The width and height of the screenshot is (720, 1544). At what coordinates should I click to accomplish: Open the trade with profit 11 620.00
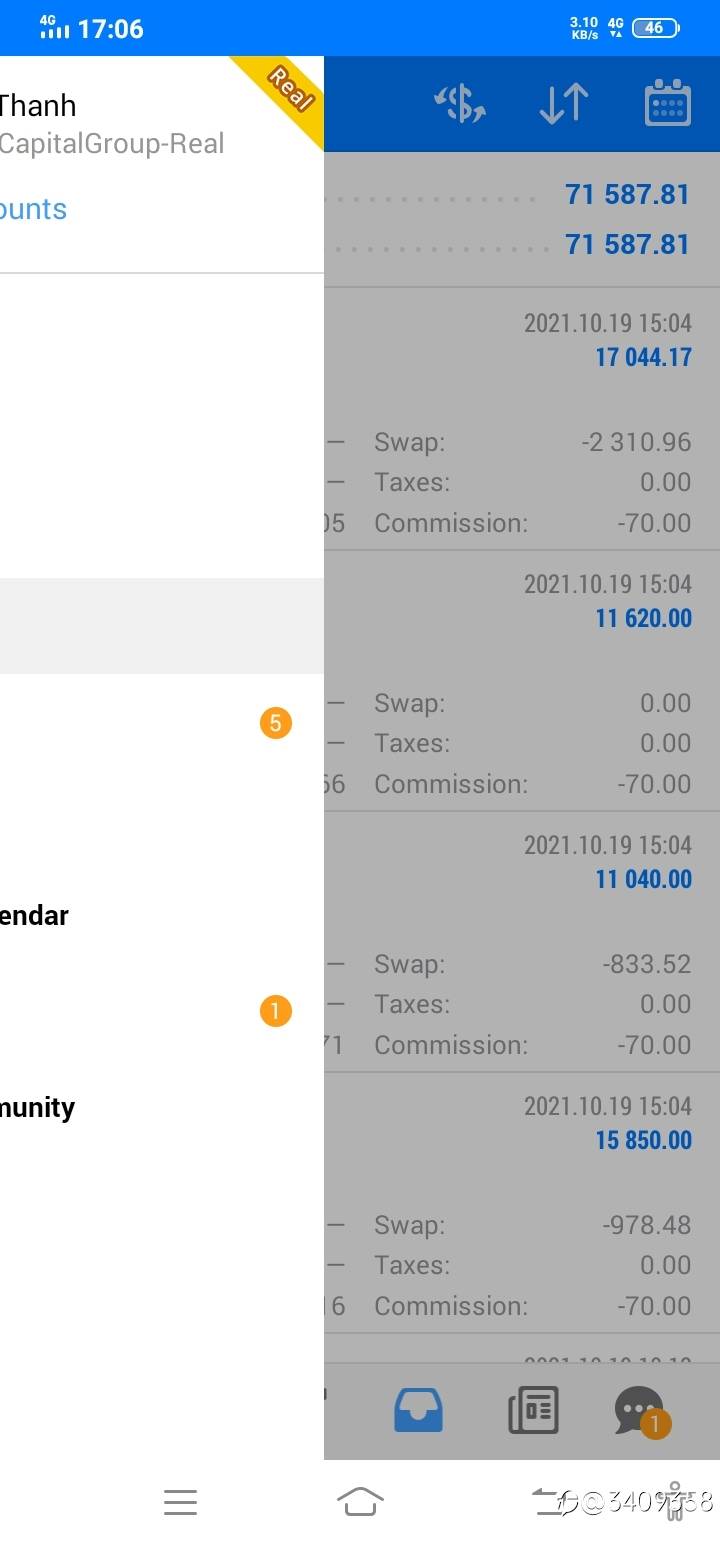click(x=522, y=681)
